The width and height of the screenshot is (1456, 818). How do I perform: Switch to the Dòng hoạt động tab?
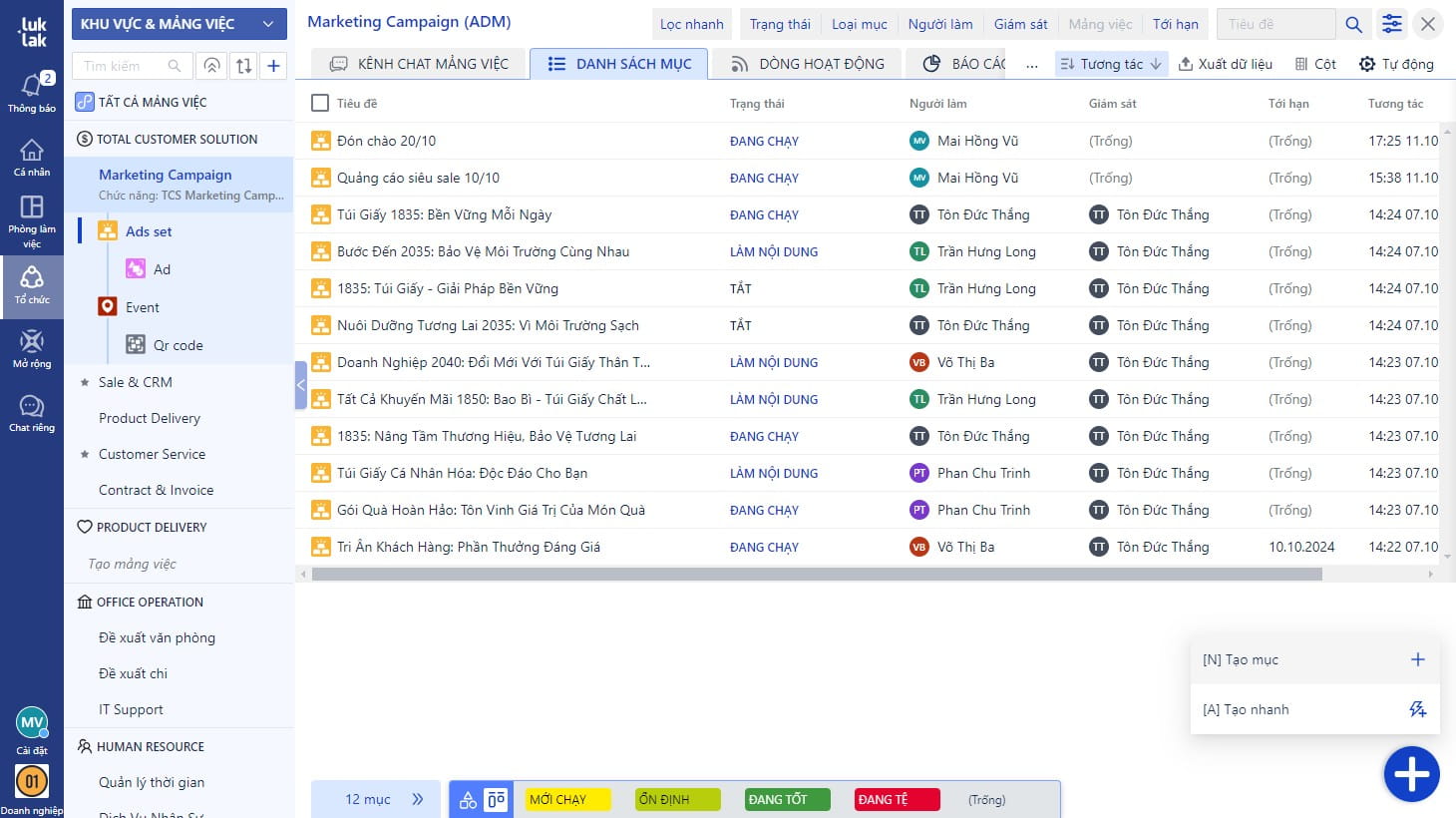808,64
